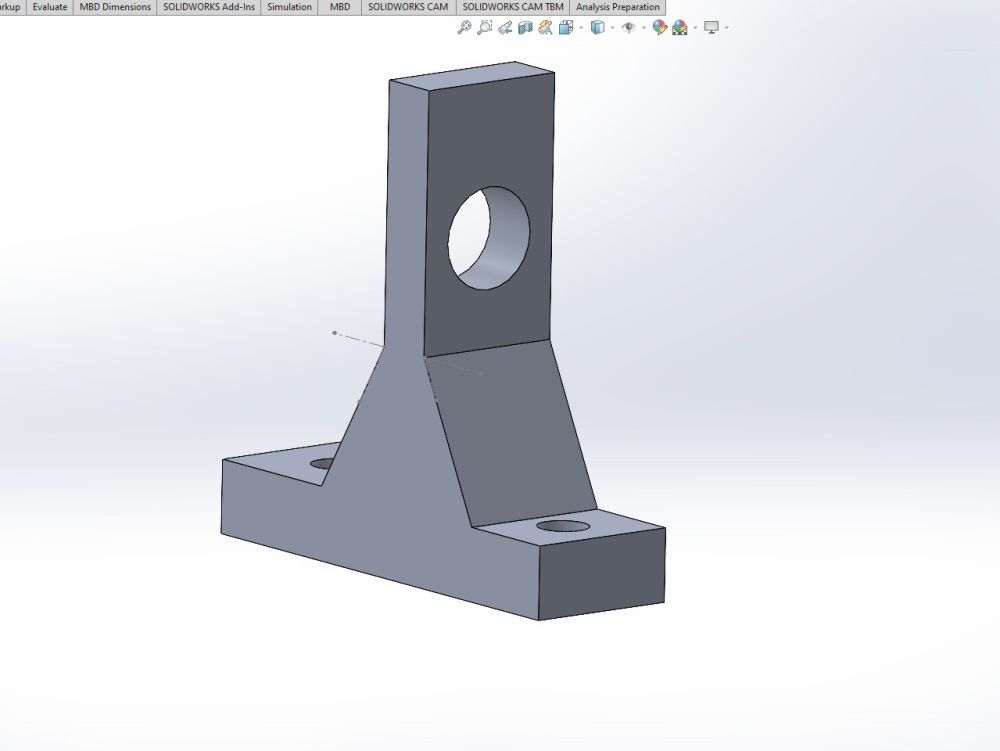Viewport: 1000px width, 751px height.
Task: Expand the View Orientation dropdown arrow
Action: 579,28
